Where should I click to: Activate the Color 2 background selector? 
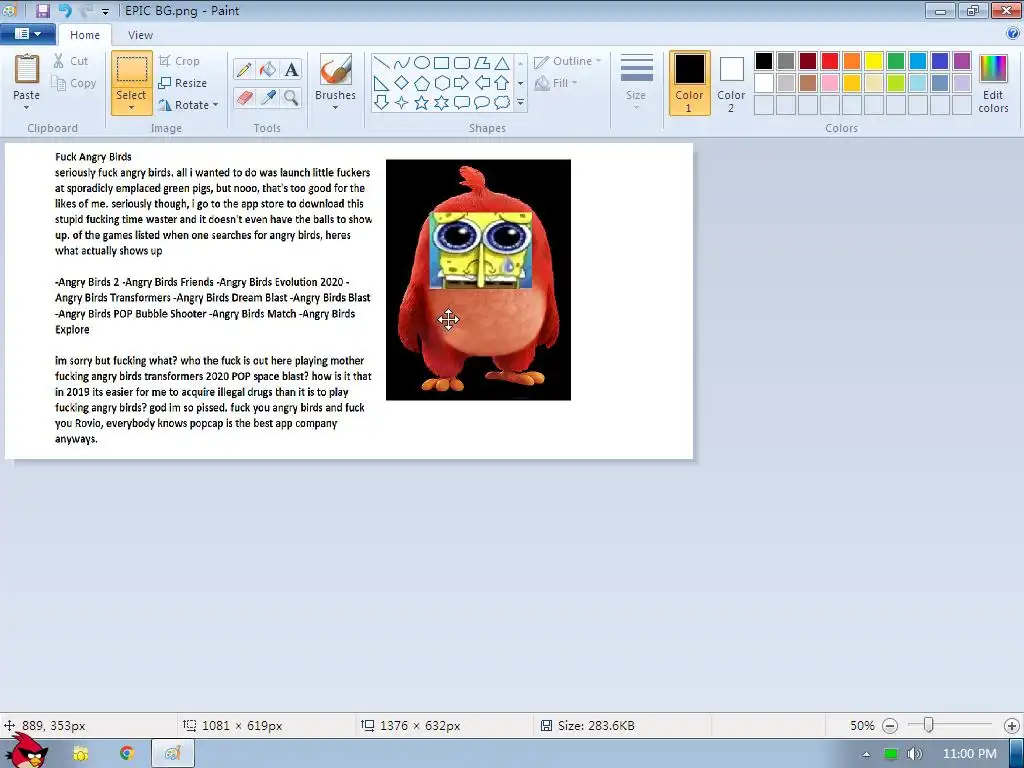(731, 83)
